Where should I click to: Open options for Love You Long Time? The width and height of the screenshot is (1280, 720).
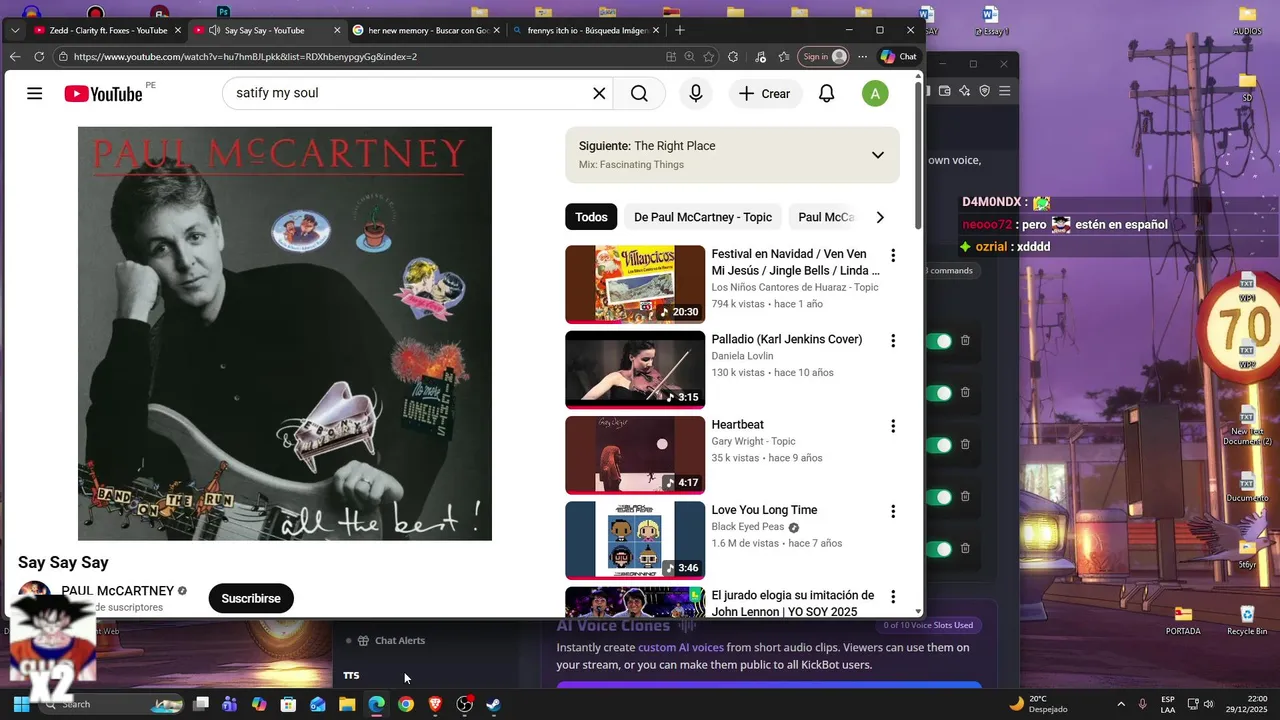(893, 511)
